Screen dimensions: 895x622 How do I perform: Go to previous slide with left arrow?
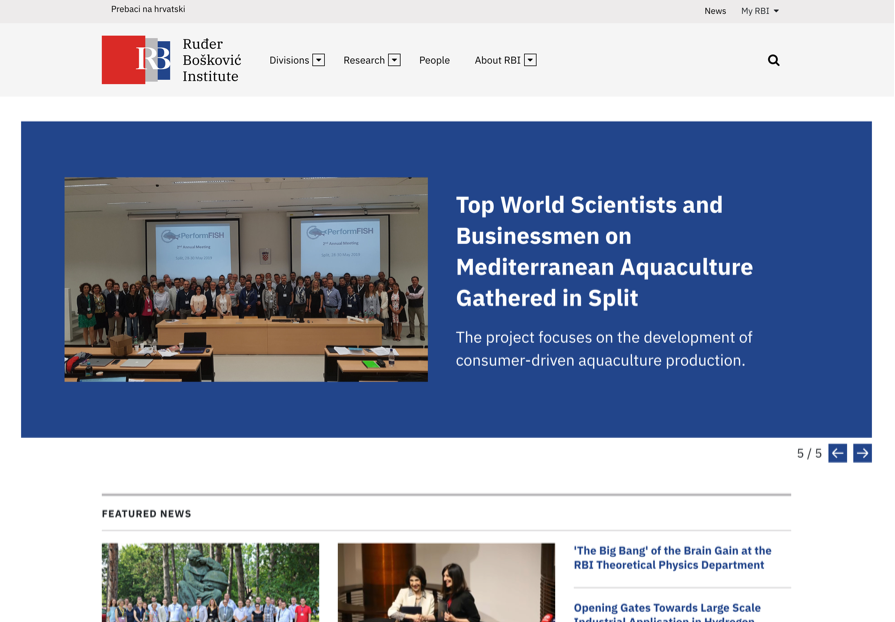pos(837,453)
